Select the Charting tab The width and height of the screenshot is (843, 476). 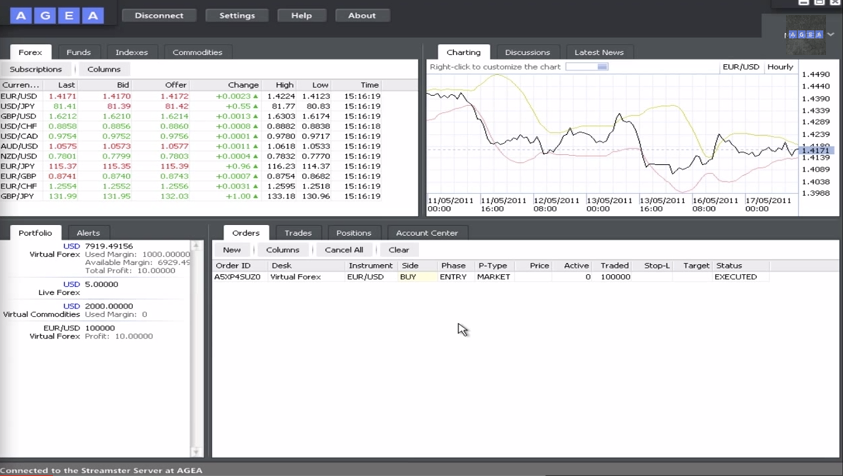point(463,52)
